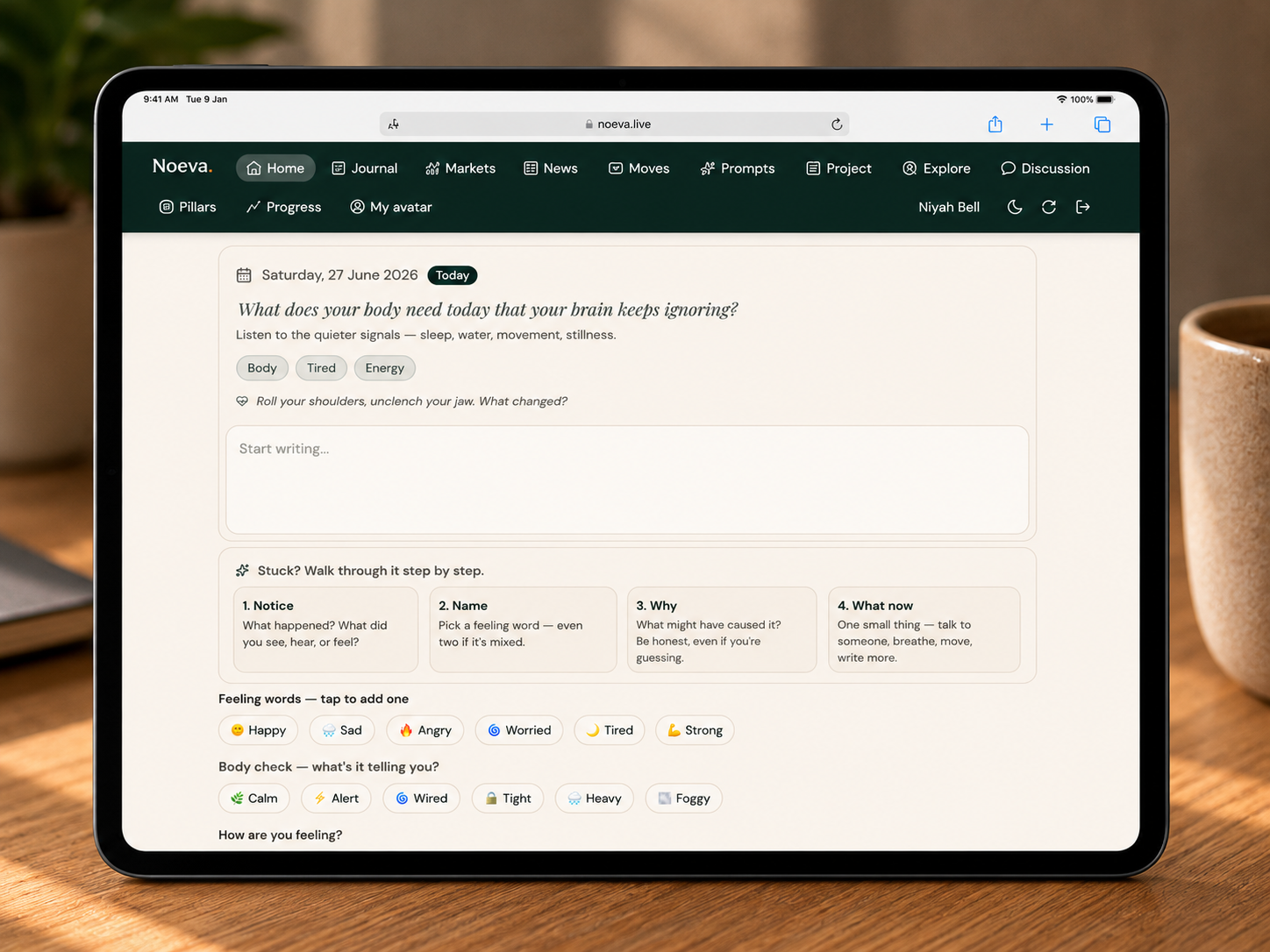Open the 2. Name step card

(523, 629)
